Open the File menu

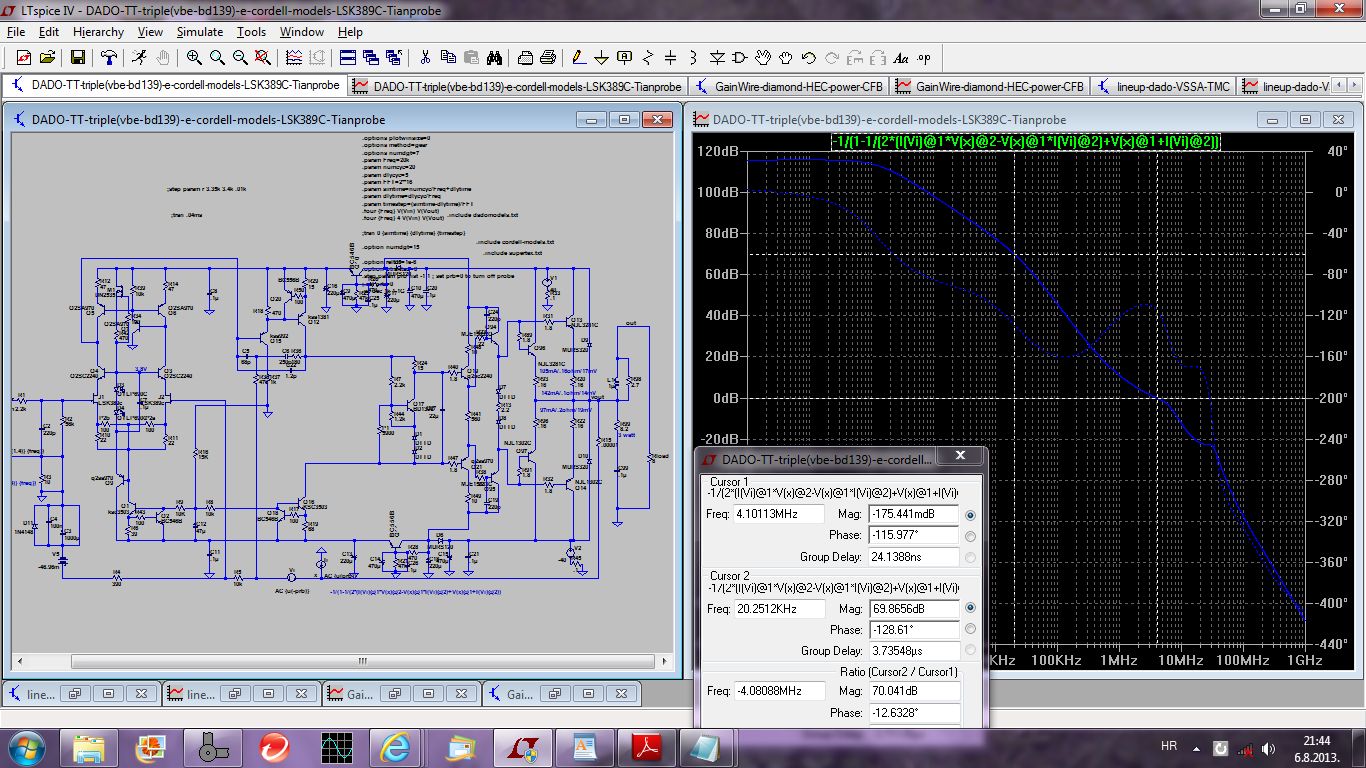15,32
